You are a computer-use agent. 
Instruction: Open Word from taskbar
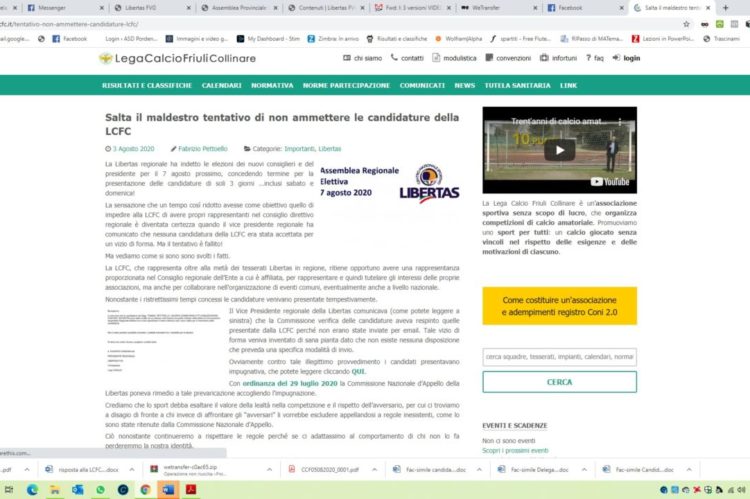168,489
